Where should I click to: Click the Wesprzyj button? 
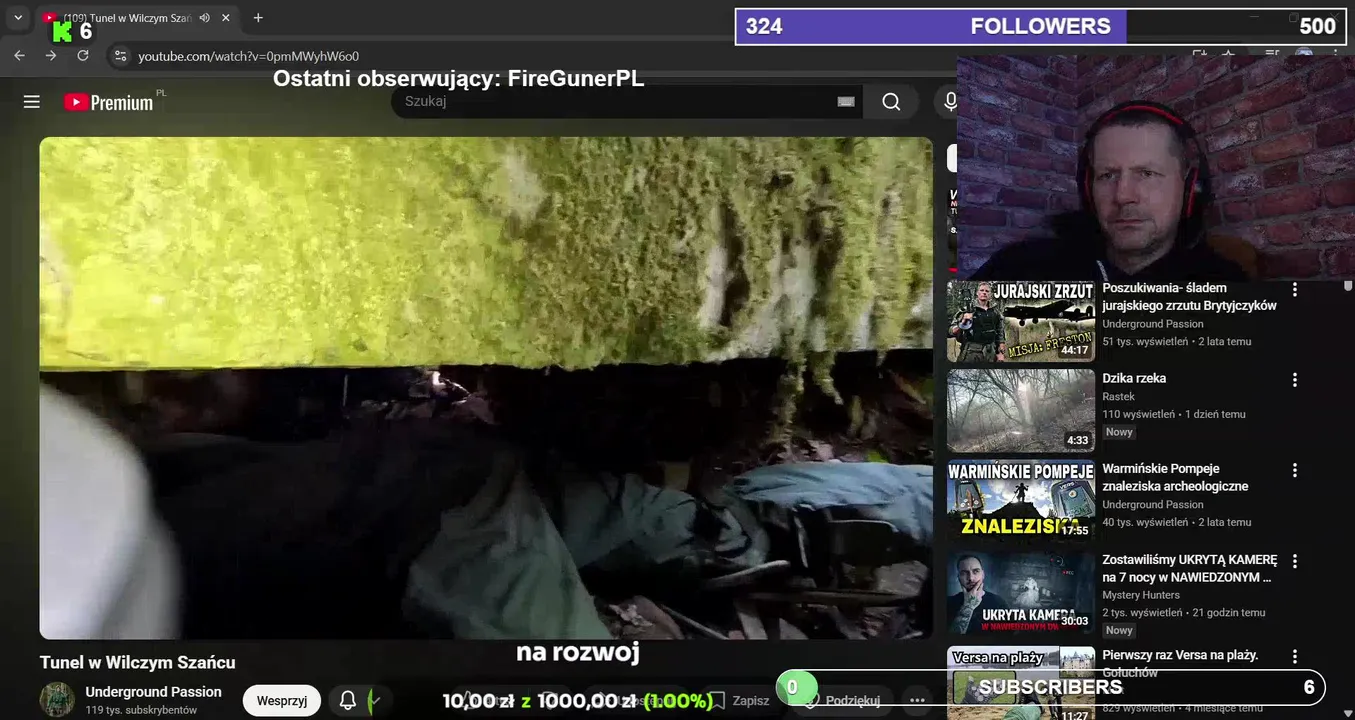[282, 701]
